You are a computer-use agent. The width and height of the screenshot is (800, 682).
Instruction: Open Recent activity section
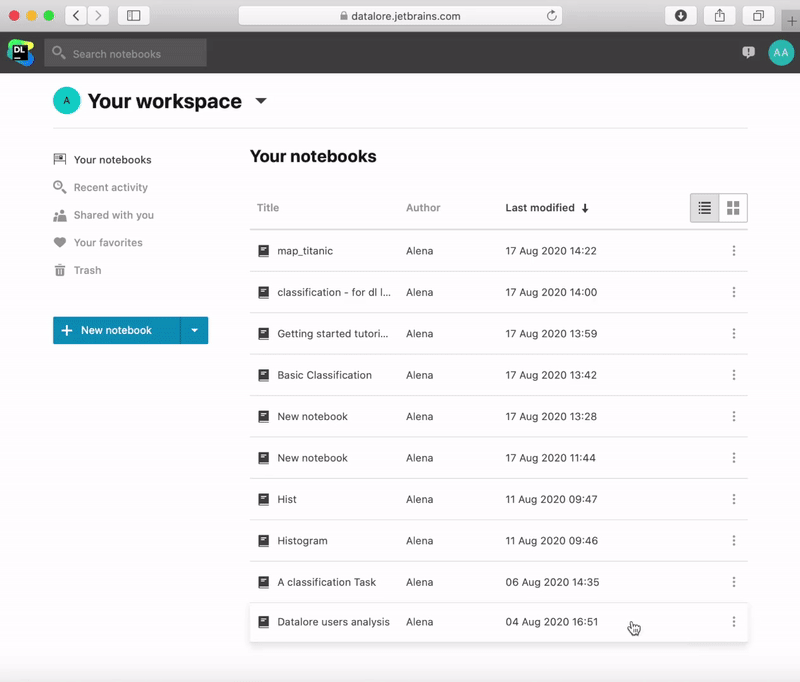pyautogui.click(x=111, y=187)
